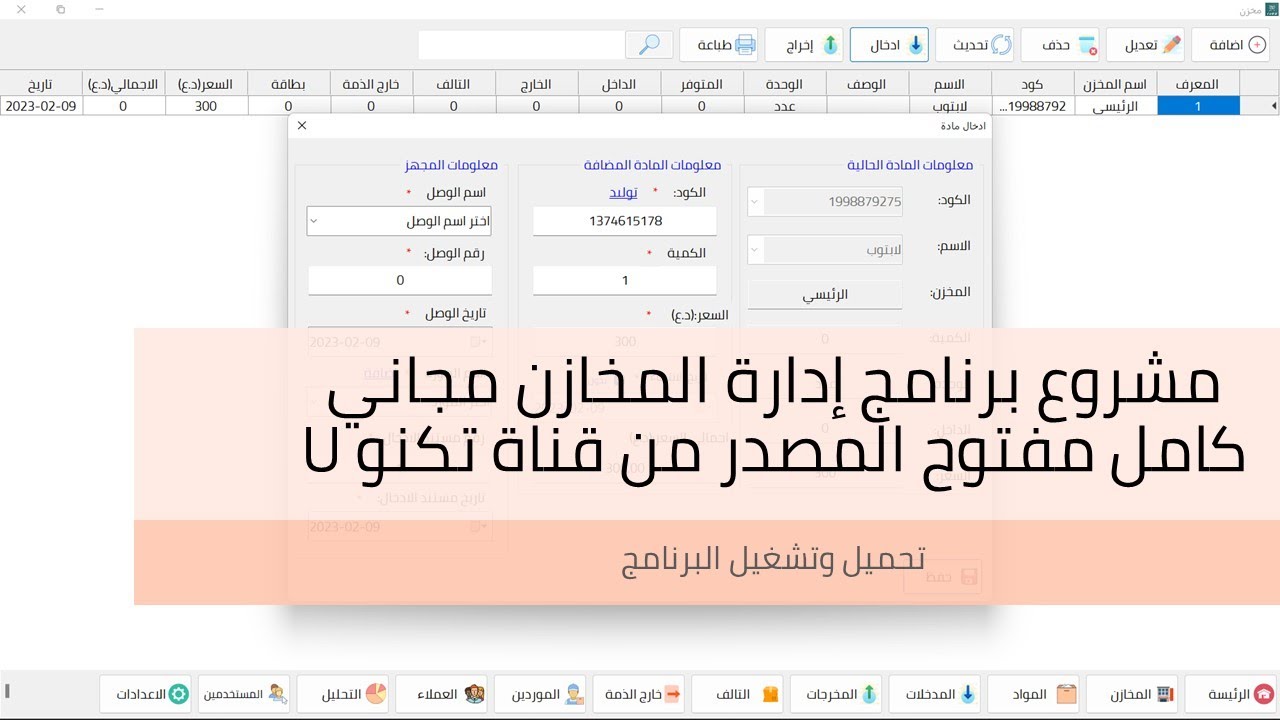
Task: Click the code cell 19988792... in the row
Action: pos(1034,106)
